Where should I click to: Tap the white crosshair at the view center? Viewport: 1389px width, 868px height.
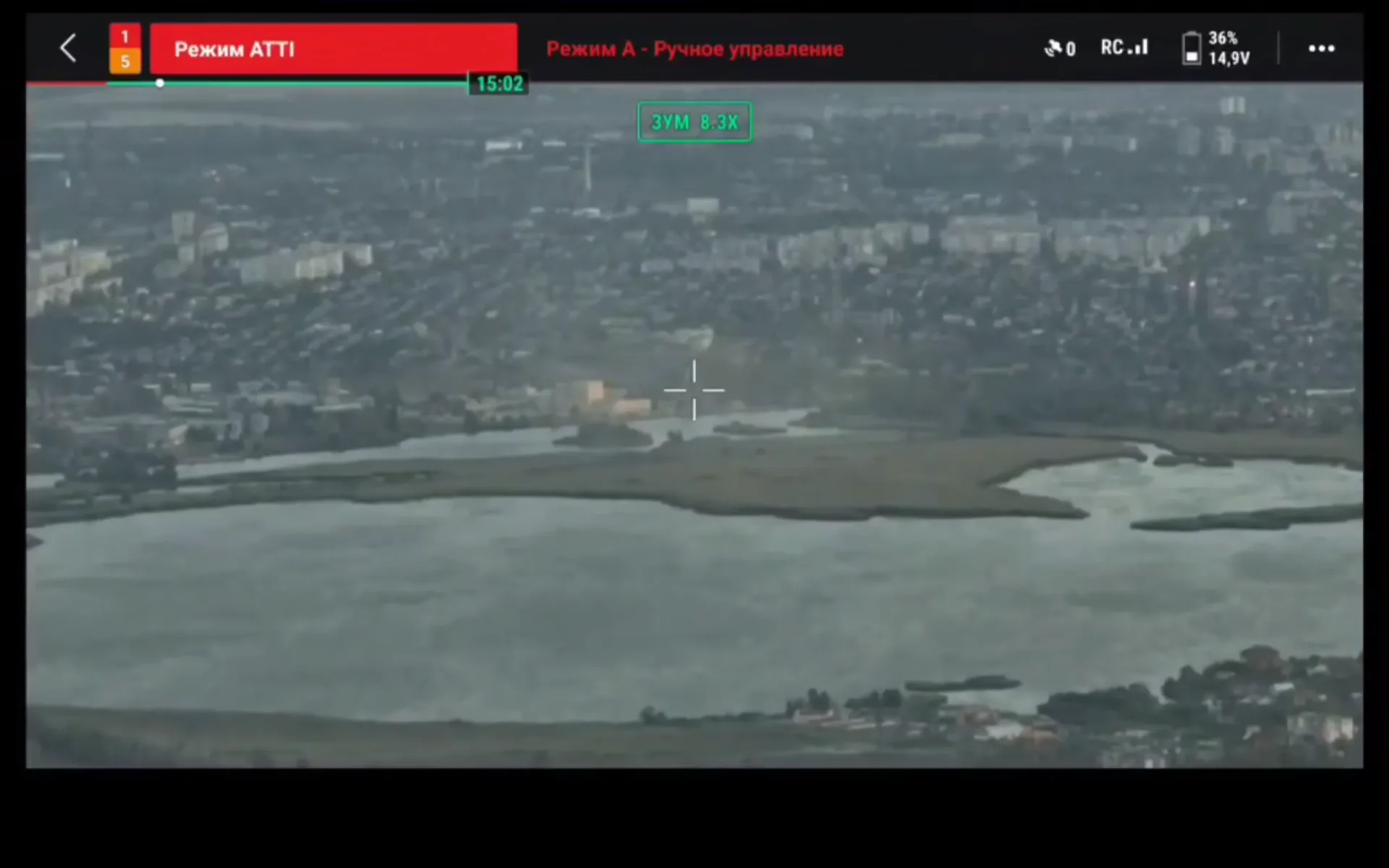point(694,390)
